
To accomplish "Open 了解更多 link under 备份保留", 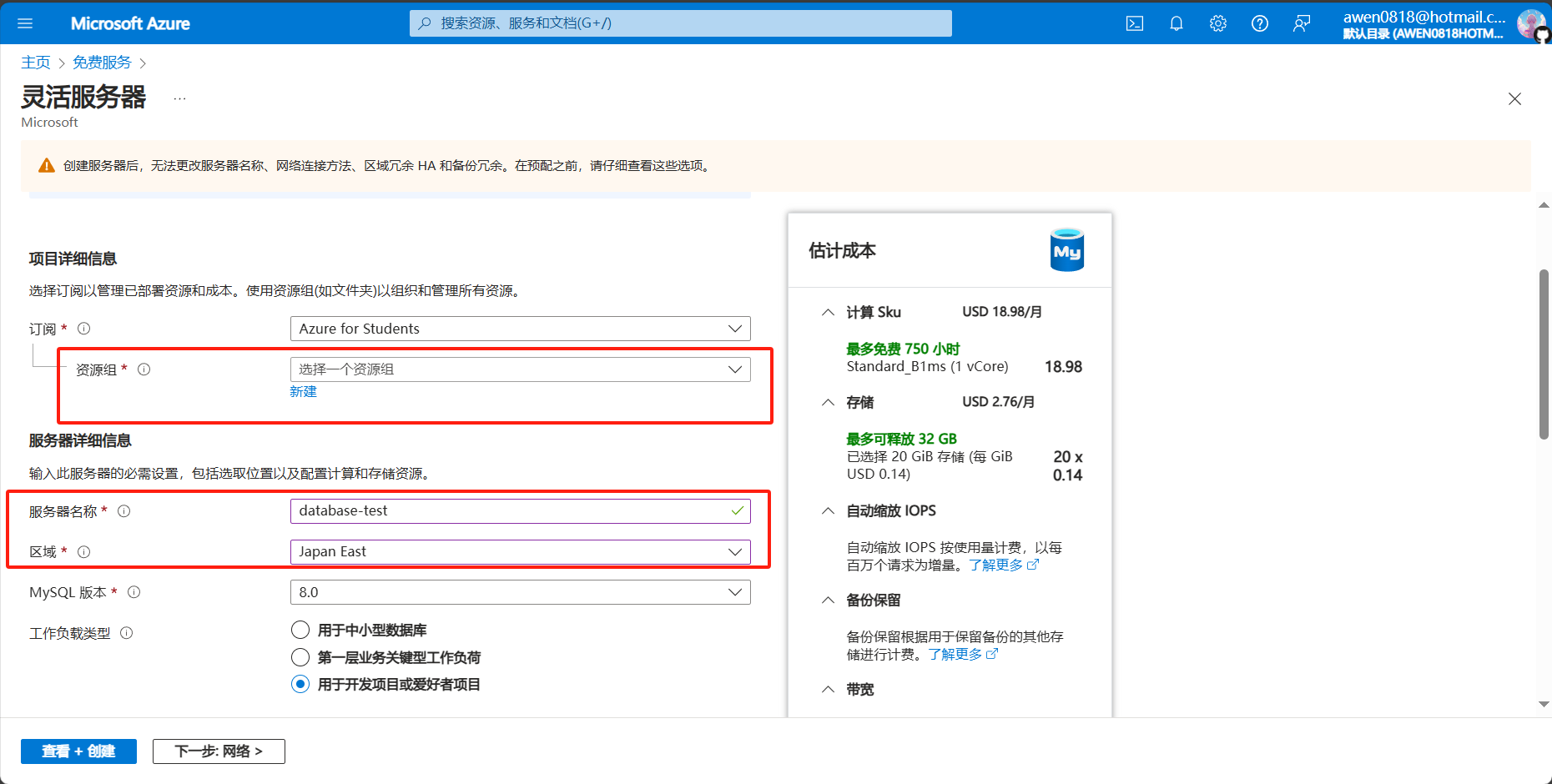I will point(963,654).
